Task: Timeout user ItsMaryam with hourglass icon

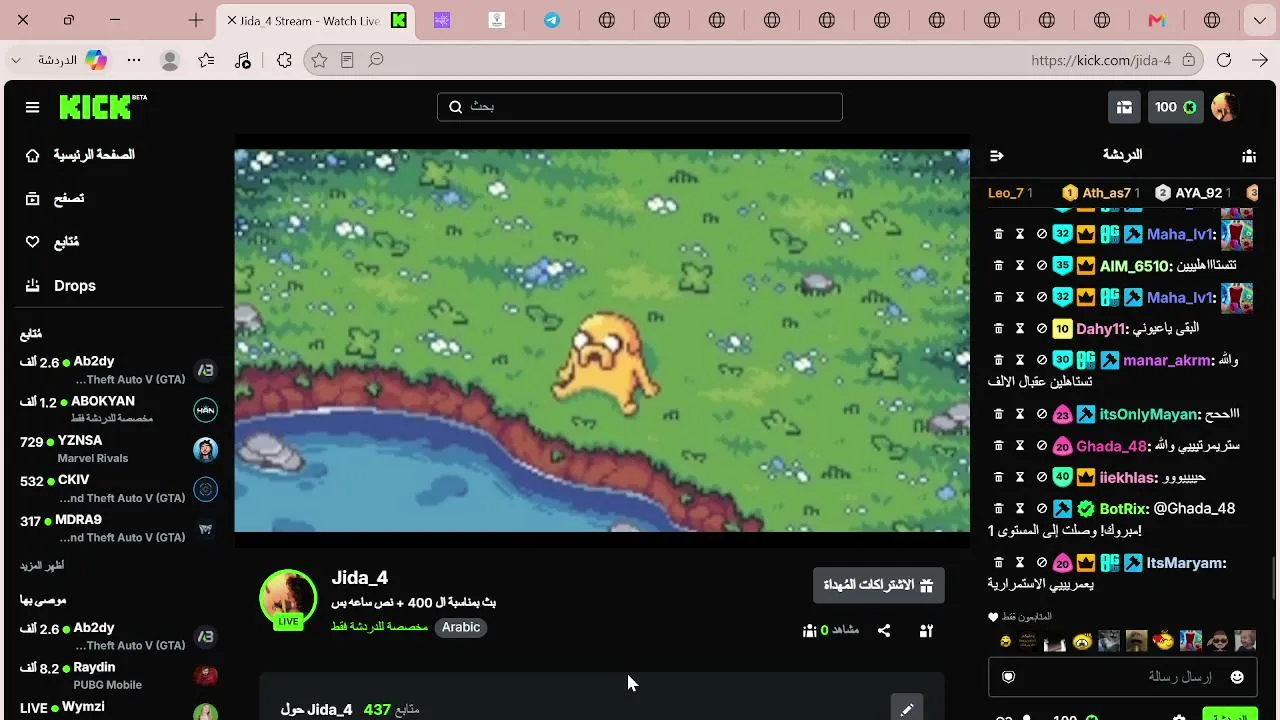Action: coord(1020,563)
